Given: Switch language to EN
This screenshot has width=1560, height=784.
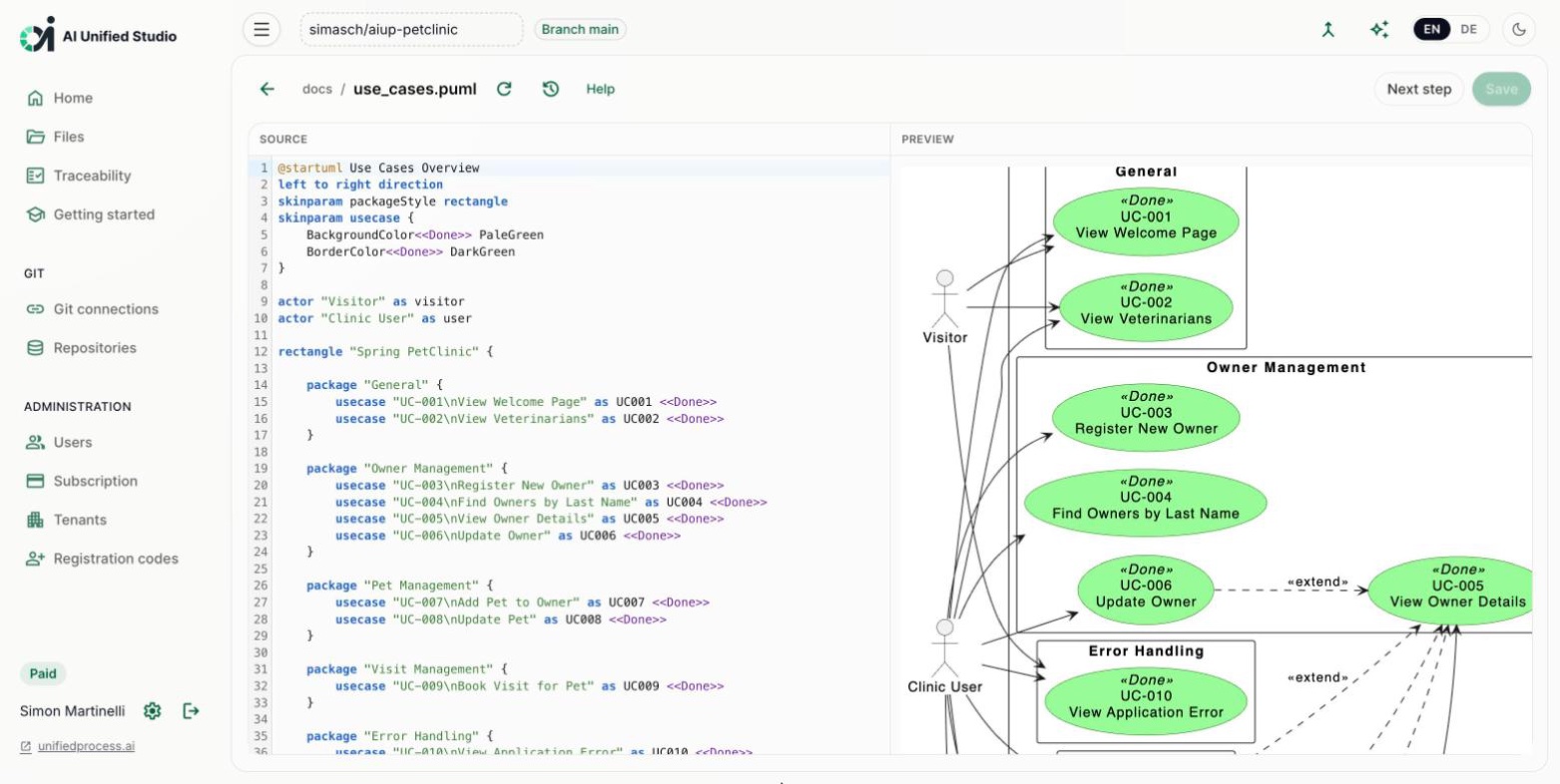Looking at the screenshot, I should 1431,30.
